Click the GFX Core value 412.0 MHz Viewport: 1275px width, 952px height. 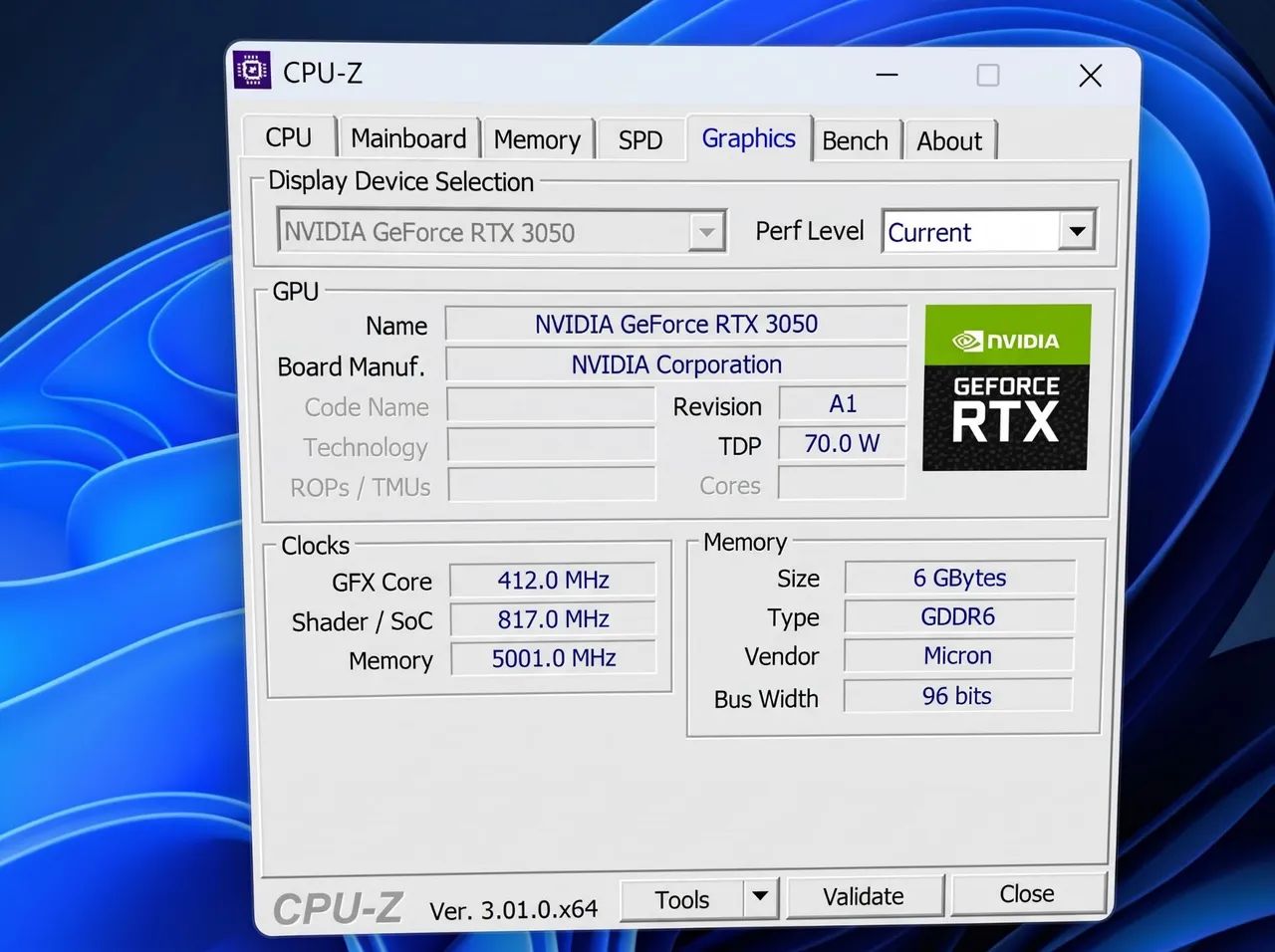pyautogui.click(x=553, y=580)
